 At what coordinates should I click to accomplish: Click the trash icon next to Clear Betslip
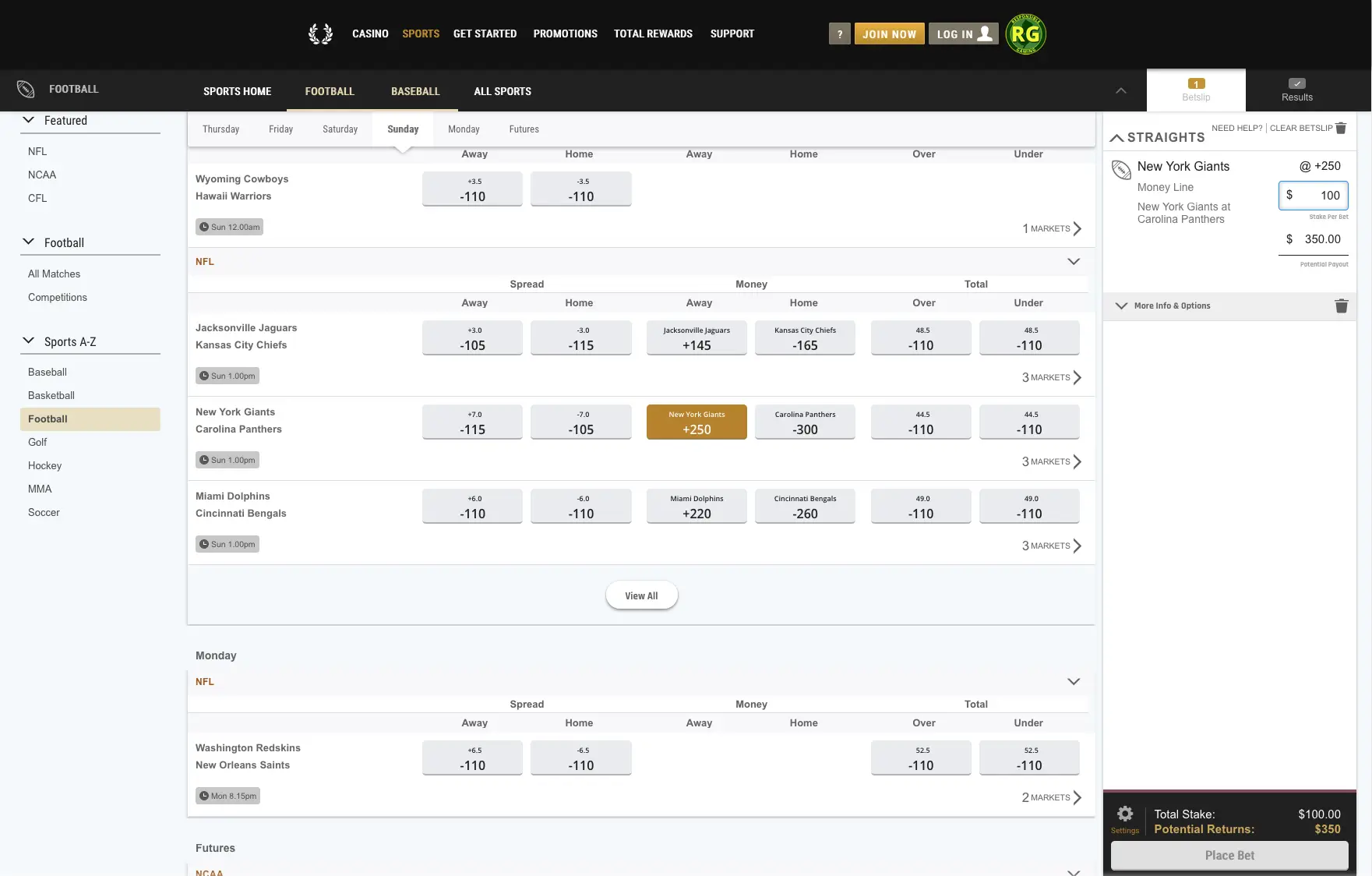pyautogui.click(x=1341, y=128)
